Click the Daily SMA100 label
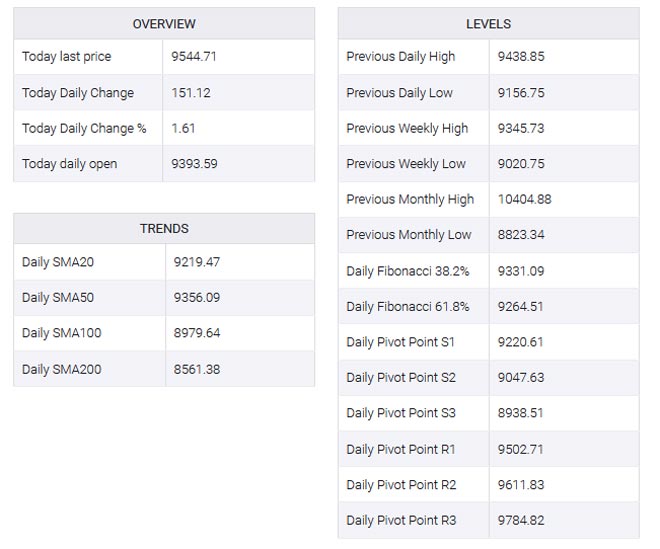The image size is (660, 549). 61,333
